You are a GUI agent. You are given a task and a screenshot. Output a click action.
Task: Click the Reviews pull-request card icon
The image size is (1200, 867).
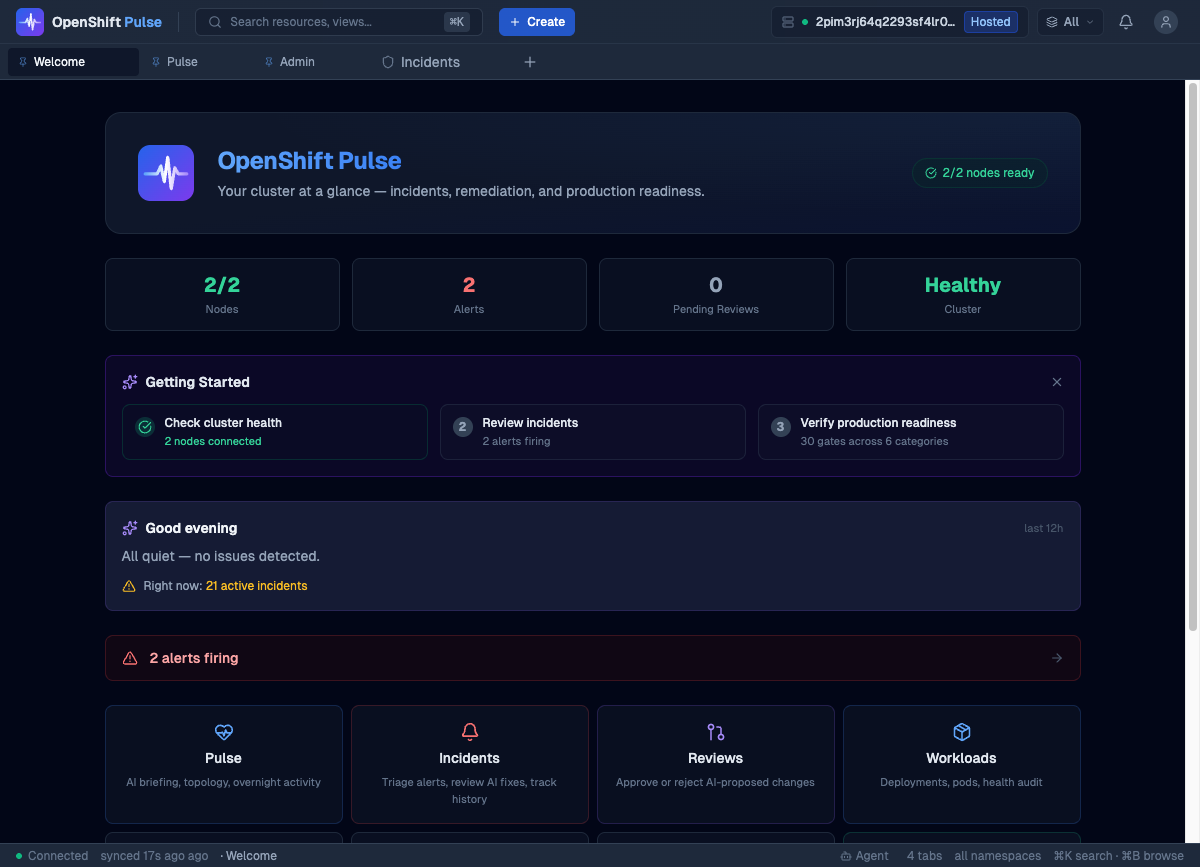[x=716, y=732]
